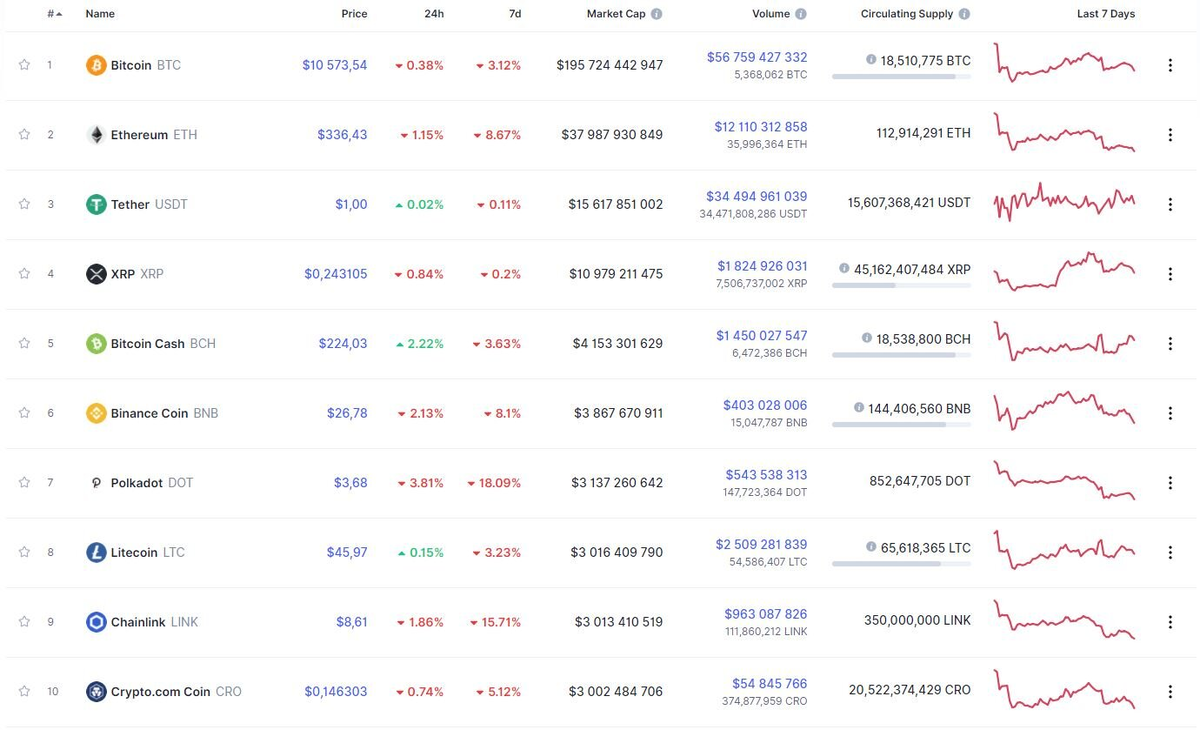The image size is (1200, 730).
Task: Click Bitcoin circulating supply progress bar
Action: 901,77
